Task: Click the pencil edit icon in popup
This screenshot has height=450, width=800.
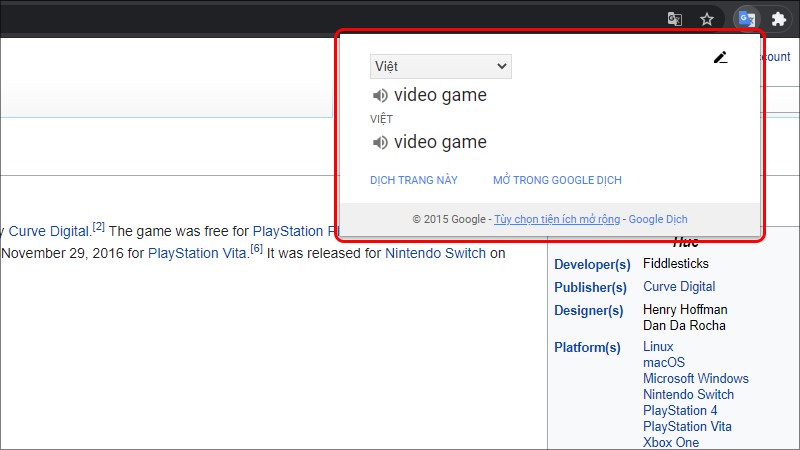Action: tap(720, 57)
